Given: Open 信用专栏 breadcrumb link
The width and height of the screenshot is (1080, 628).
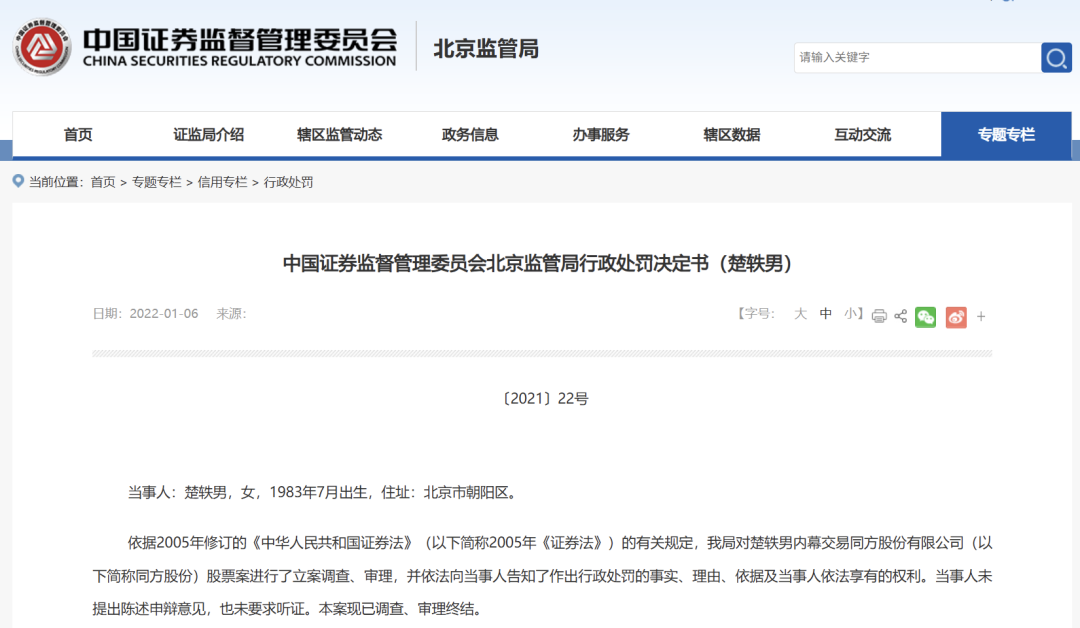Looking at the screenshot, I should [x=222, y=182].
